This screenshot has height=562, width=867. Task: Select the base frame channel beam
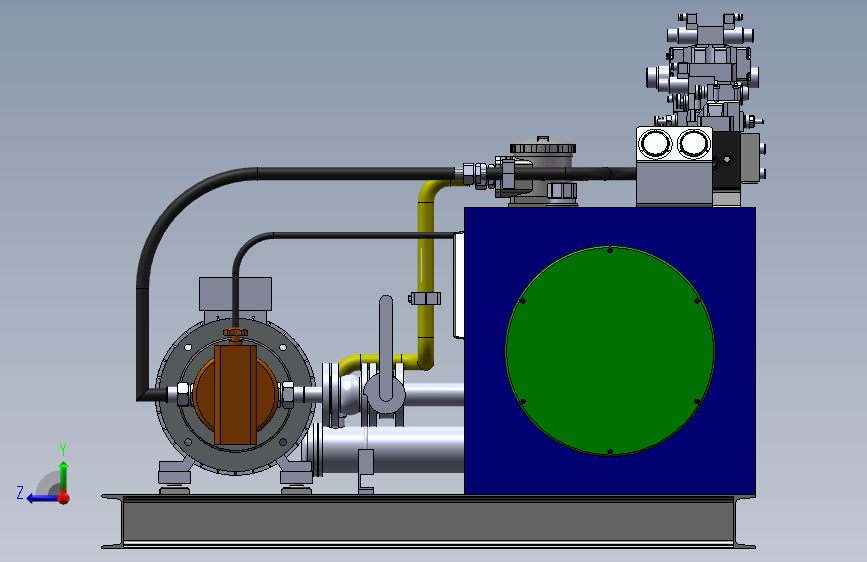429,521
